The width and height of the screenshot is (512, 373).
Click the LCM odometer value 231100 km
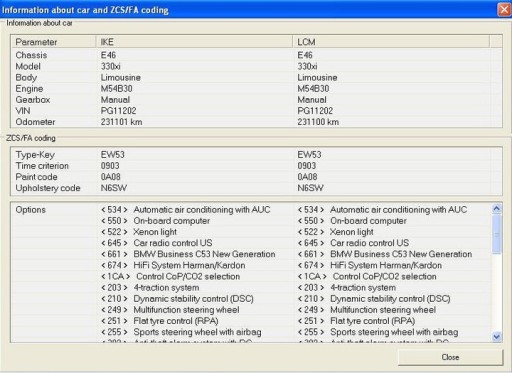click(x=318, y=122)
